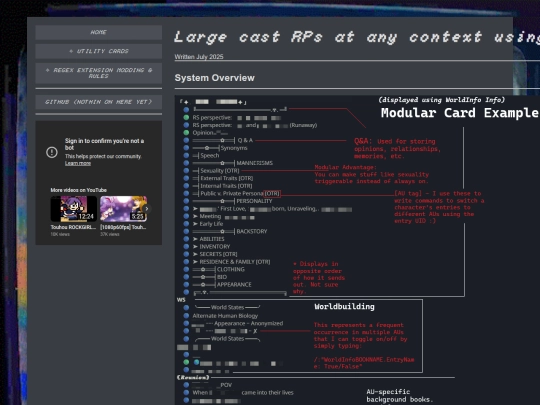Open the [1080p60fps] Touh... video thumbnail
Viewport: 540px width, 405px height.
123,209
